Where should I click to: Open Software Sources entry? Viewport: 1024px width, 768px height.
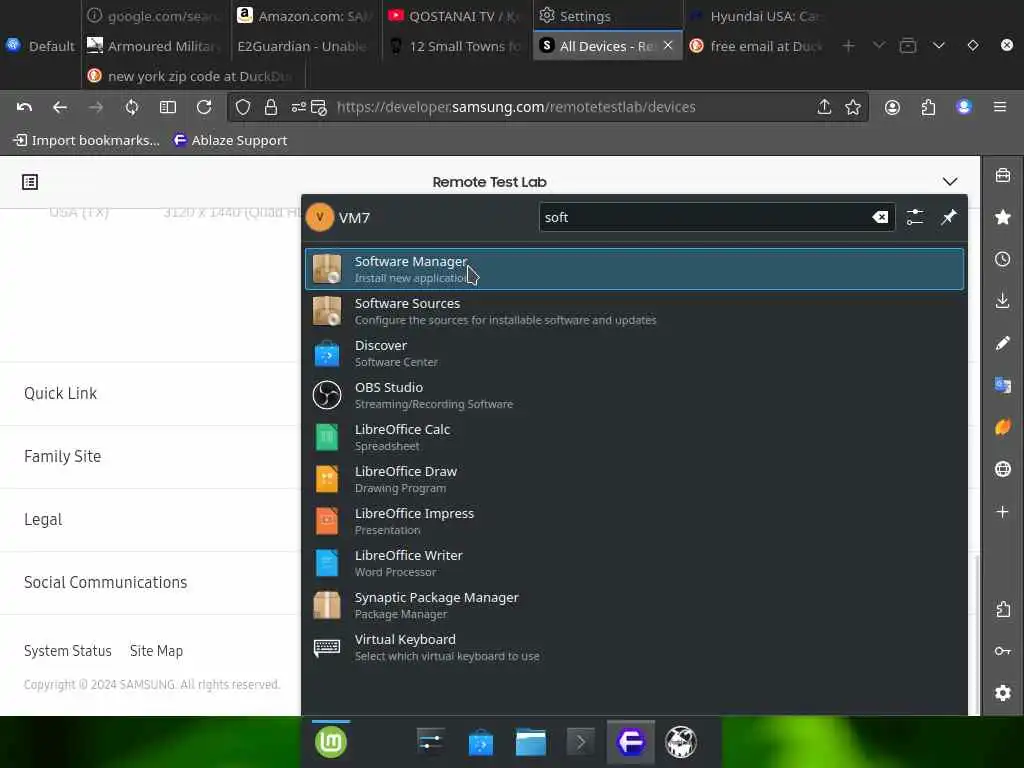click(x=634, y=311)
